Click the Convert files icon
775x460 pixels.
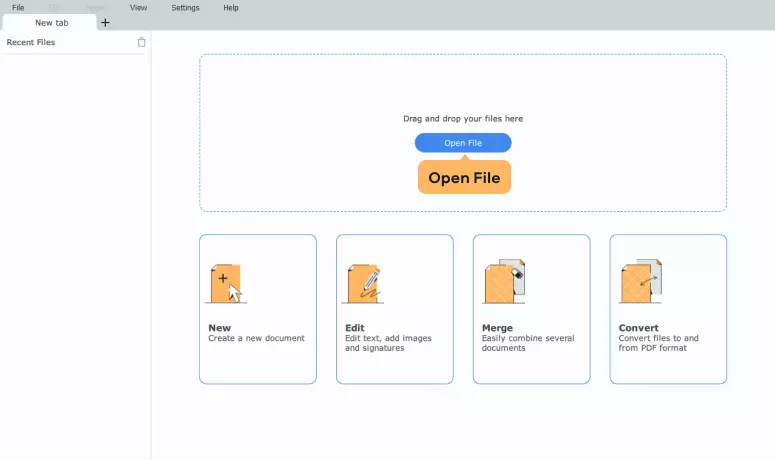coord(641,281)
